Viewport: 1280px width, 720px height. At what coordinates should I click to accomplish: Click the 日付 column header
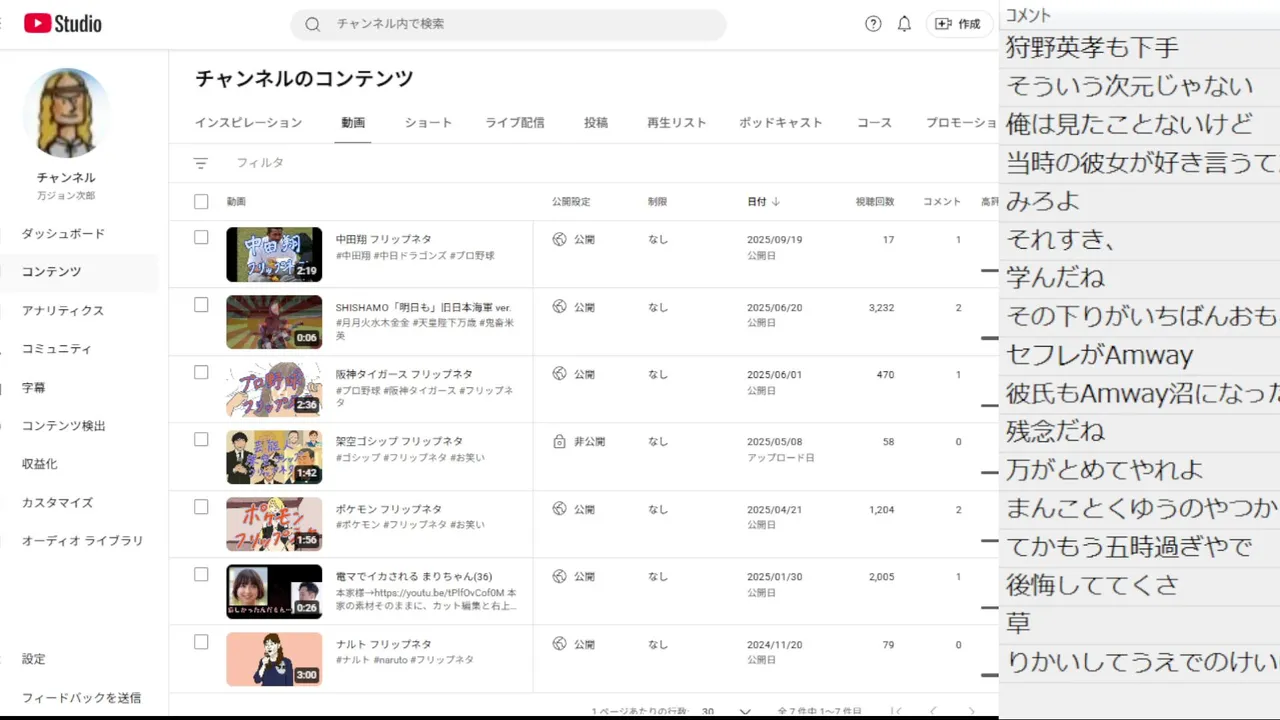pyautogui.click(x=757, y=202)
